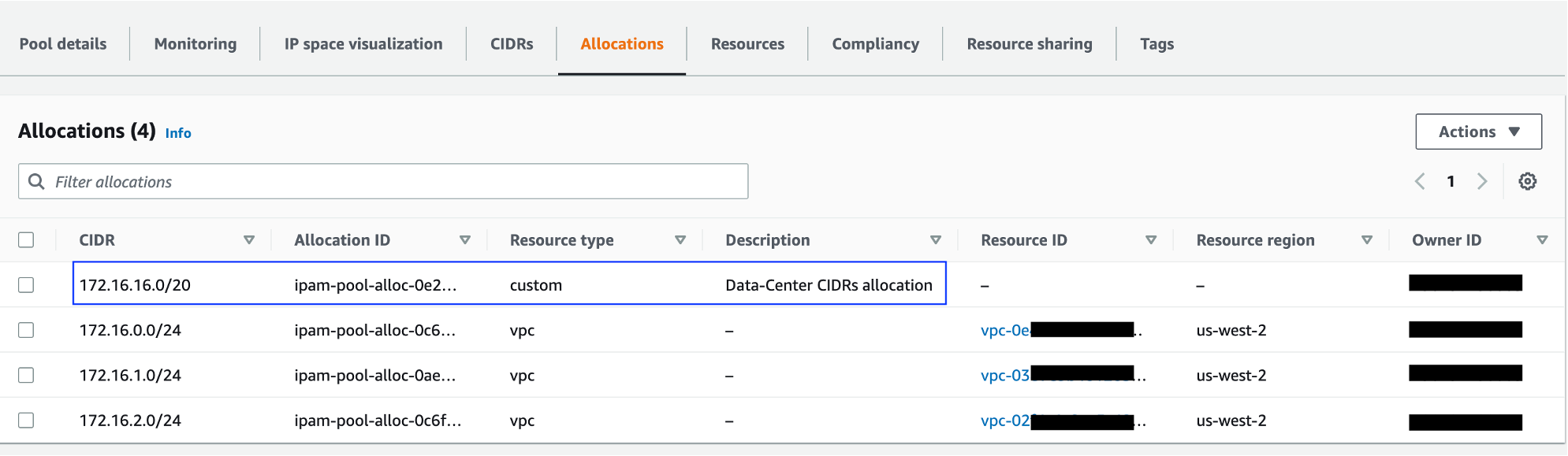This screenshot has width=1568, height=456.
Task: Sort by Owner ID column arrow
Action: [x=1542, y=240]
